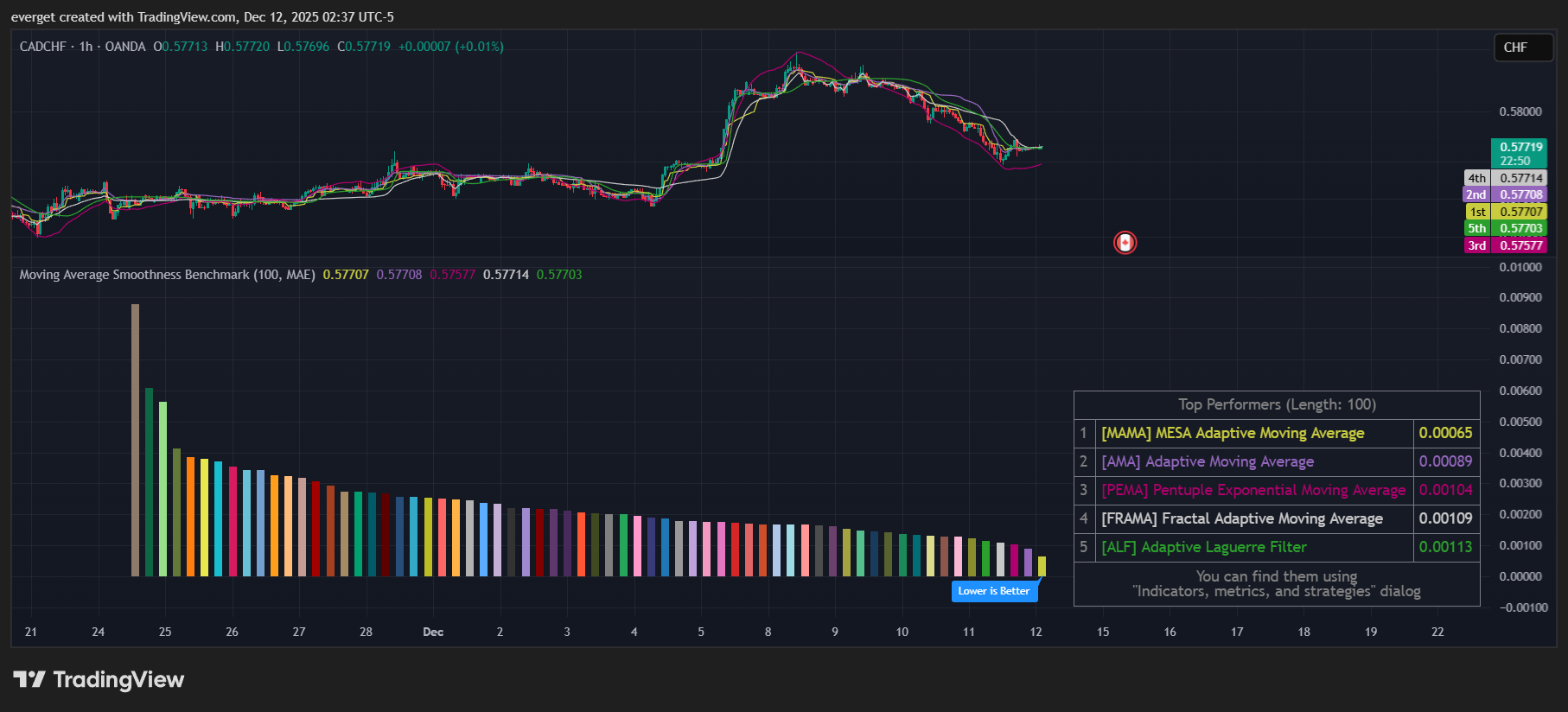The height and width of the screenshot is (712, 1568).
Task: Click the 'Top Performers (Length: 100)' table header
Action: click(x=1277, y=404)
